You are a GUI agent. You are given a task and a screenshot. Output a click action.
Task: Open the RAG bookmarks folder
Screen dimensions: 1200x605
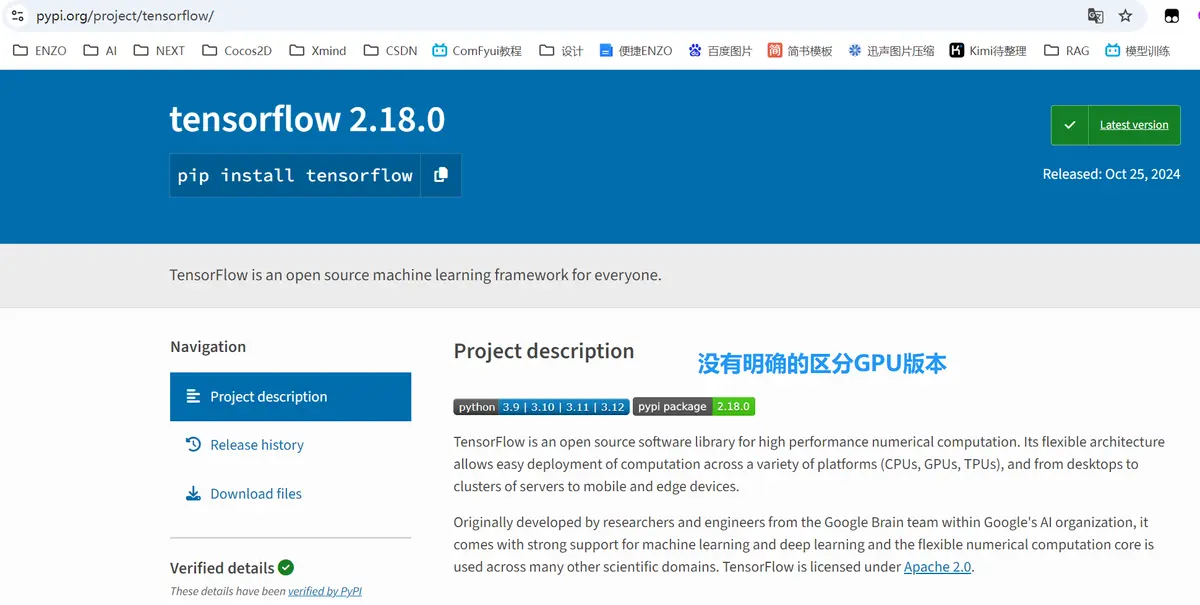[1066, 50]
